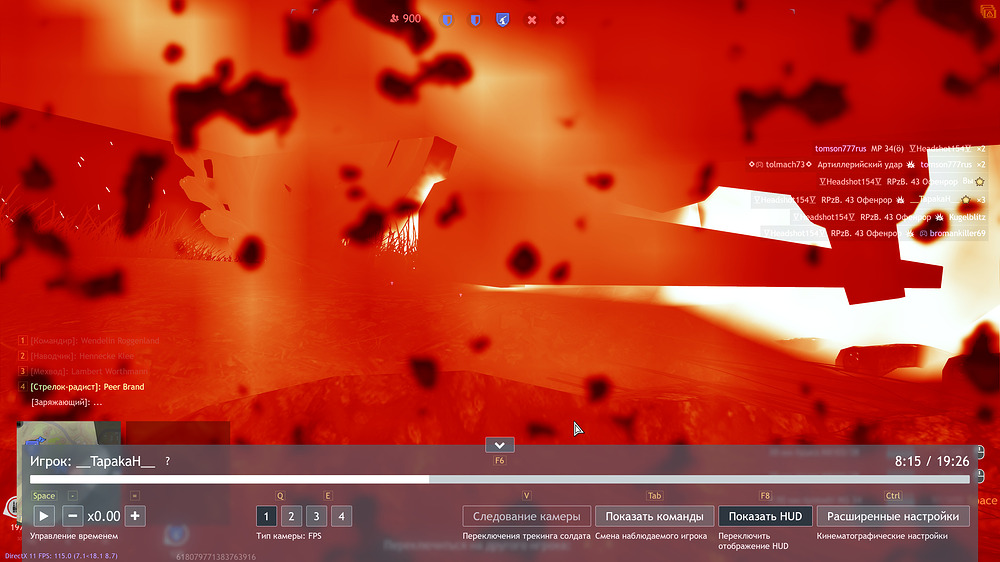Click the Показать команды button
Image resolution: width=1000 pixels, height=562 pixels.
(x=654, y=516)
